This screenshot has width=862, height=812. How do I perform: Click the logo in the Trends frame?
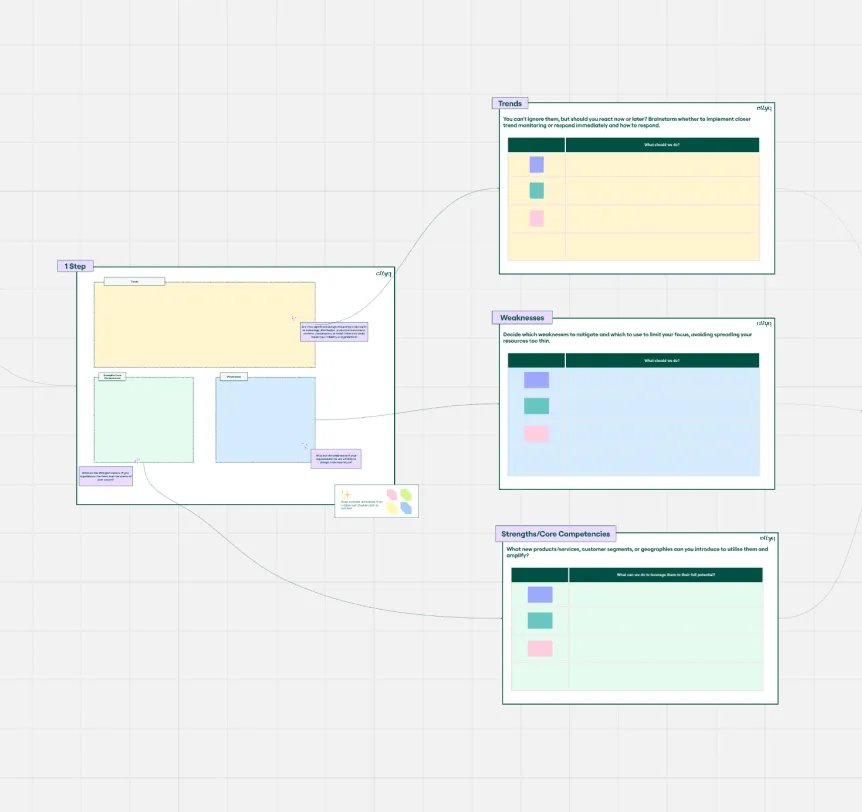pyautogui.click(x=764, y=108)
